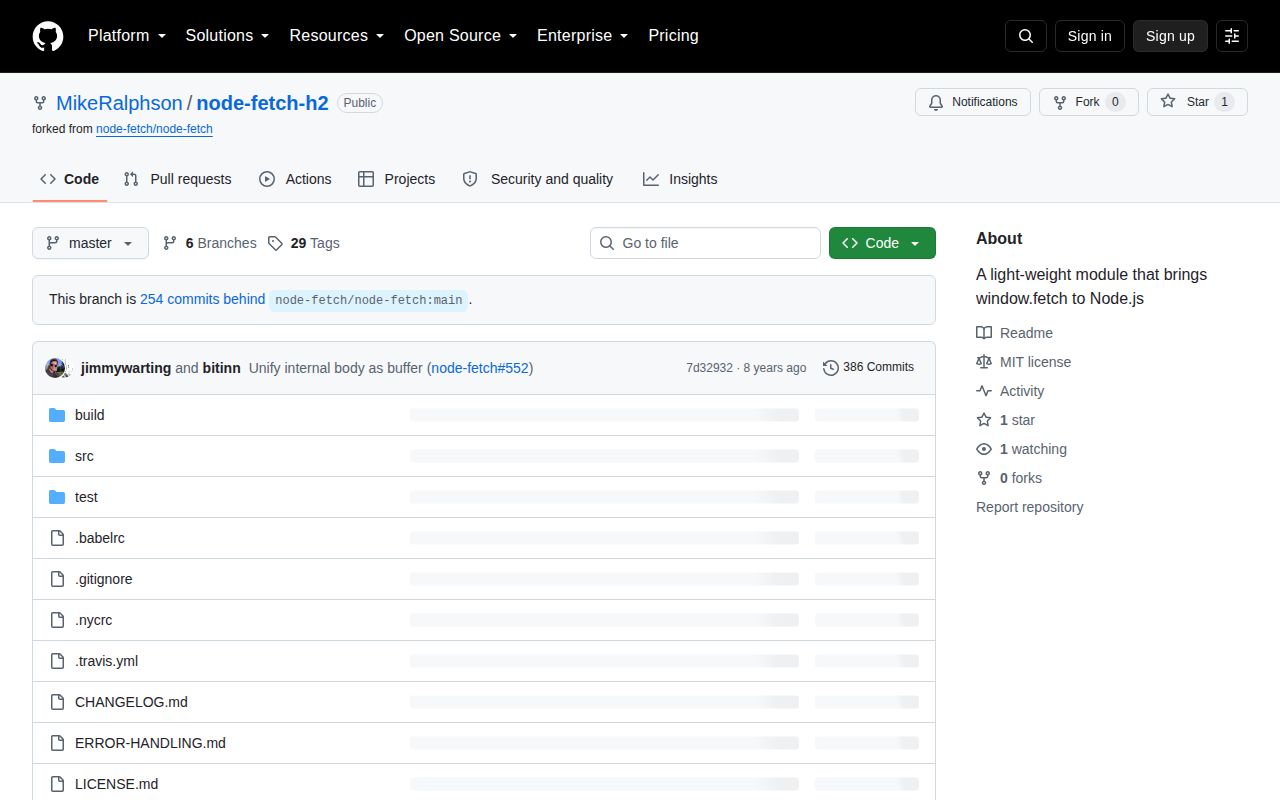
Task: Click the src folder icon
Action: 57,456
